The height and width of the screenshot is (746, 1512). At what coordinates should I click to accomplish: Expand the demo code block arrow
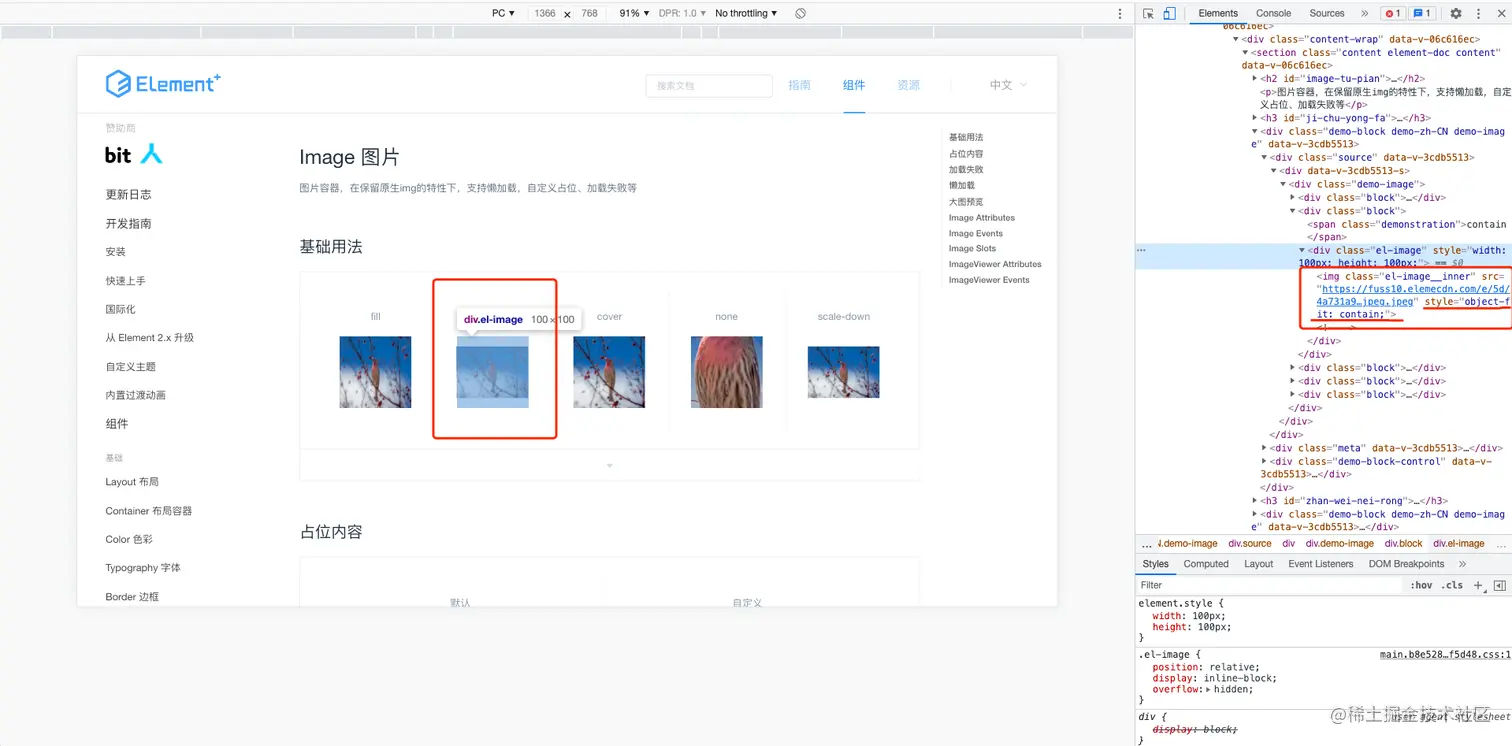pyautogui.click(x=609, y=465)
